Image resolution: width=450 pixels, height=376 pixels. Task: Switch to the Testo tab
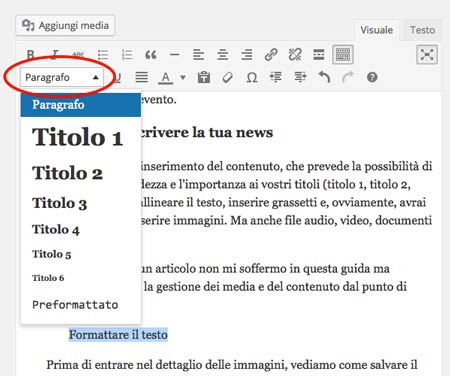[422, 30]
